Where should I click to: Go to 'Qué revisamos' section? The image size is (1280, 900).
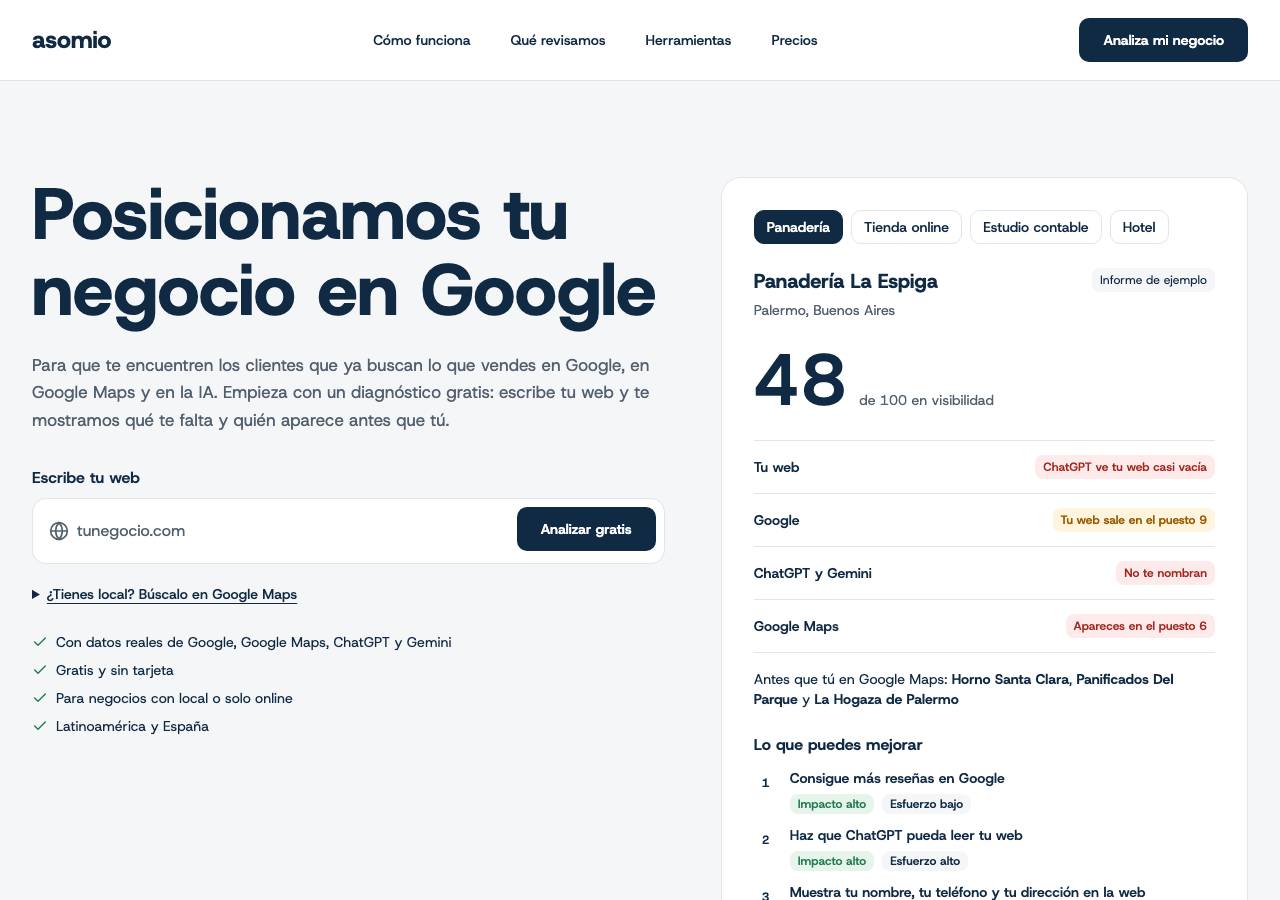tap(558, 40)
